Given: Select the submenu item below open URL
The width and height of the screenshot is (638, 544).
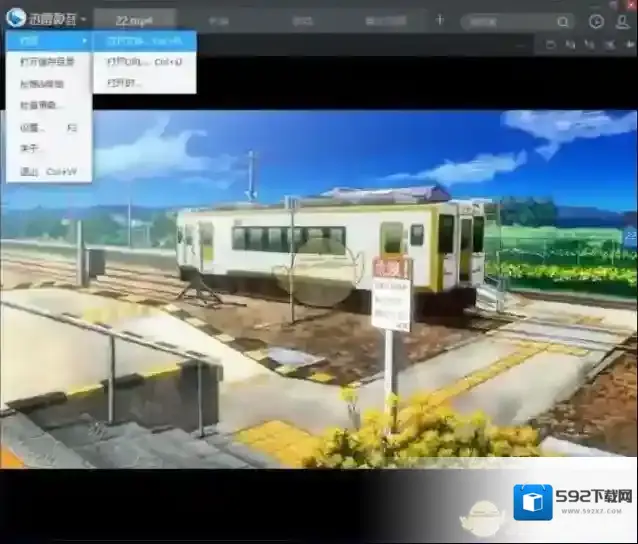Looking at the screenshot, I should [x=125, y=83].
